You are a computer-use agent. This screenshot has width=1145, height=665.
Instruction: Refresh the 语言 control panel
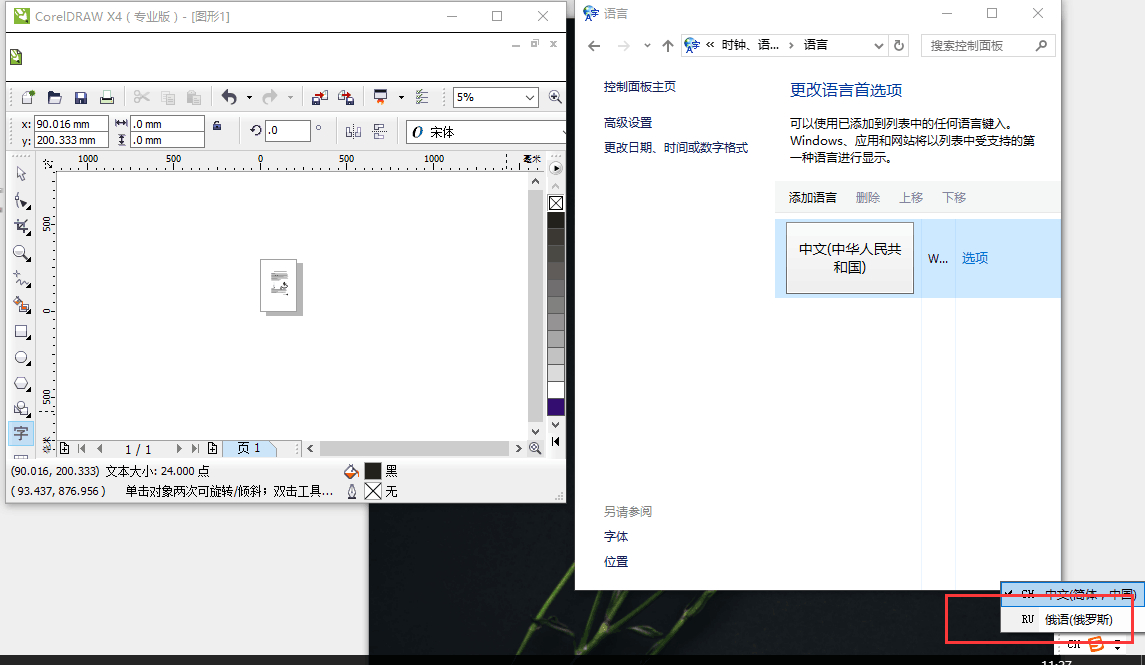(899, 45)
